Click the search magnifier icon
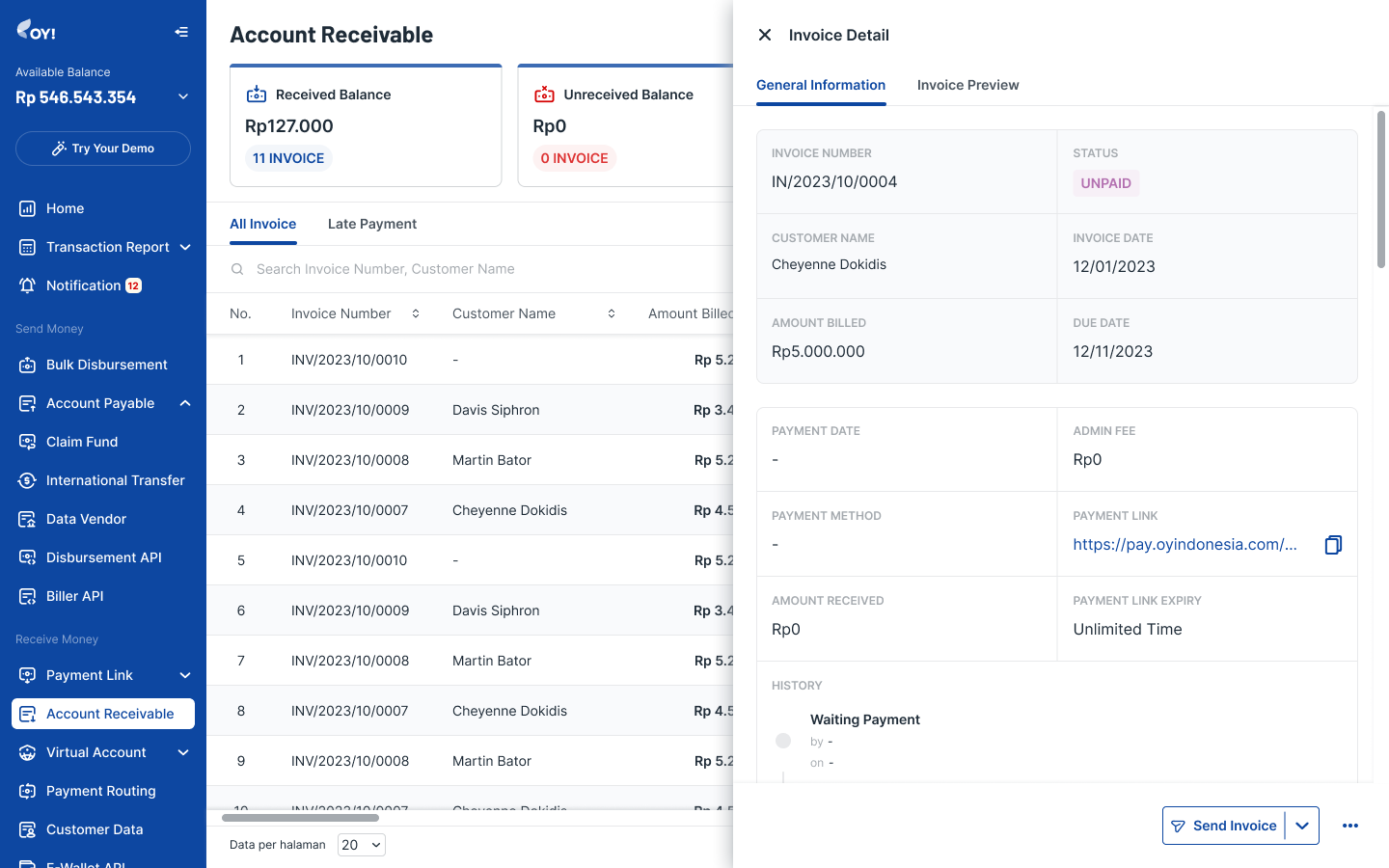The height and width of the screenshot is (868, 1389). [237, 269]
